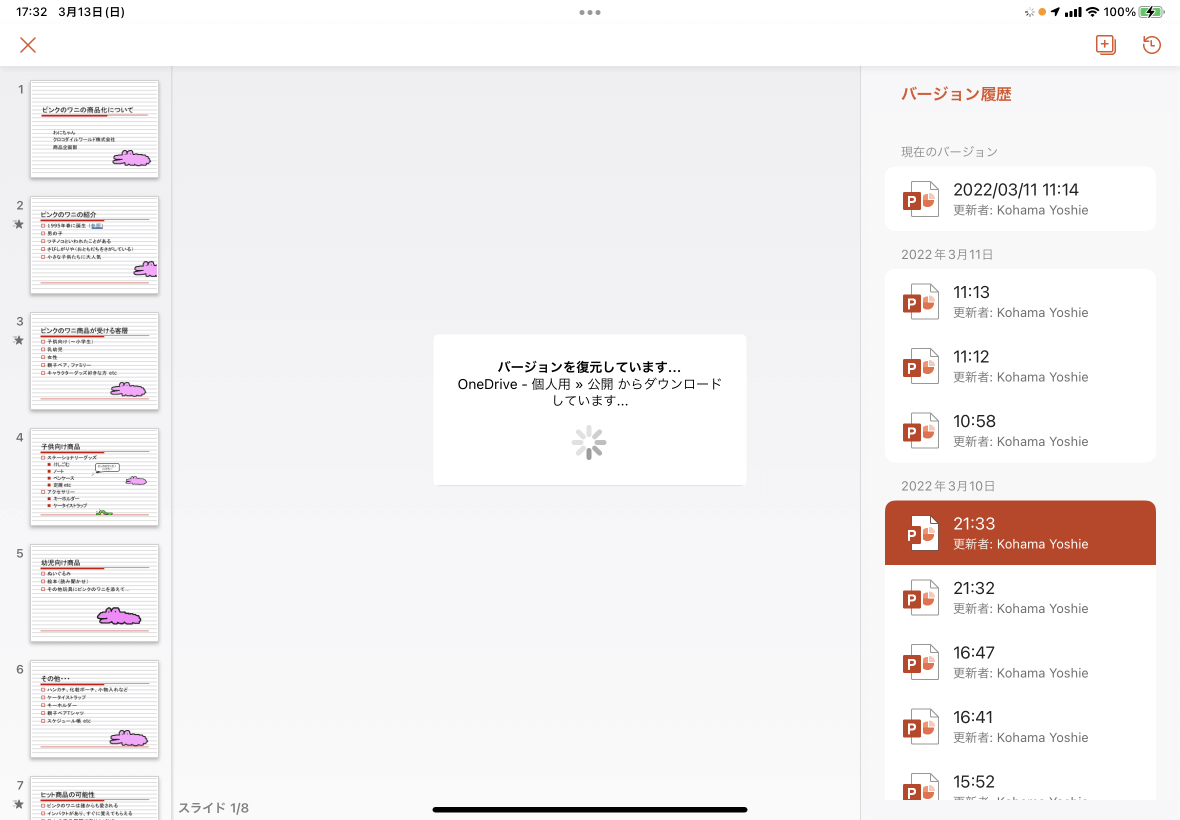This screenshot has width=1180, height=820.
Task: Open slide 7 thumbnail ヒット商品の可能性
Action: [x=94, y=798]
